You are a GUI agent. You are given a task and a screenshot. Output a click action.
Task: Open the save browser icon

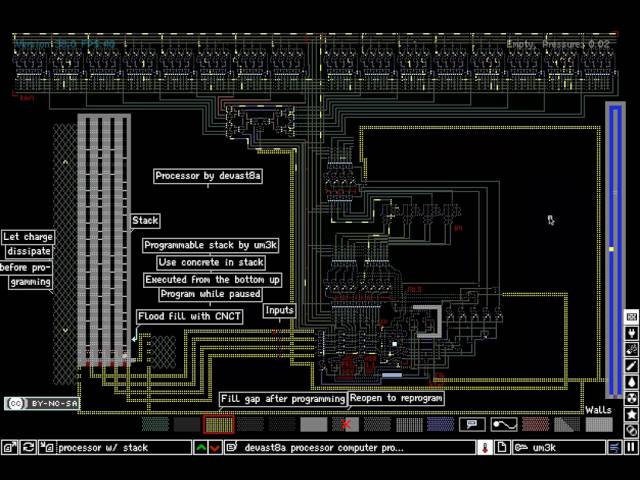[x=9, y=448]
